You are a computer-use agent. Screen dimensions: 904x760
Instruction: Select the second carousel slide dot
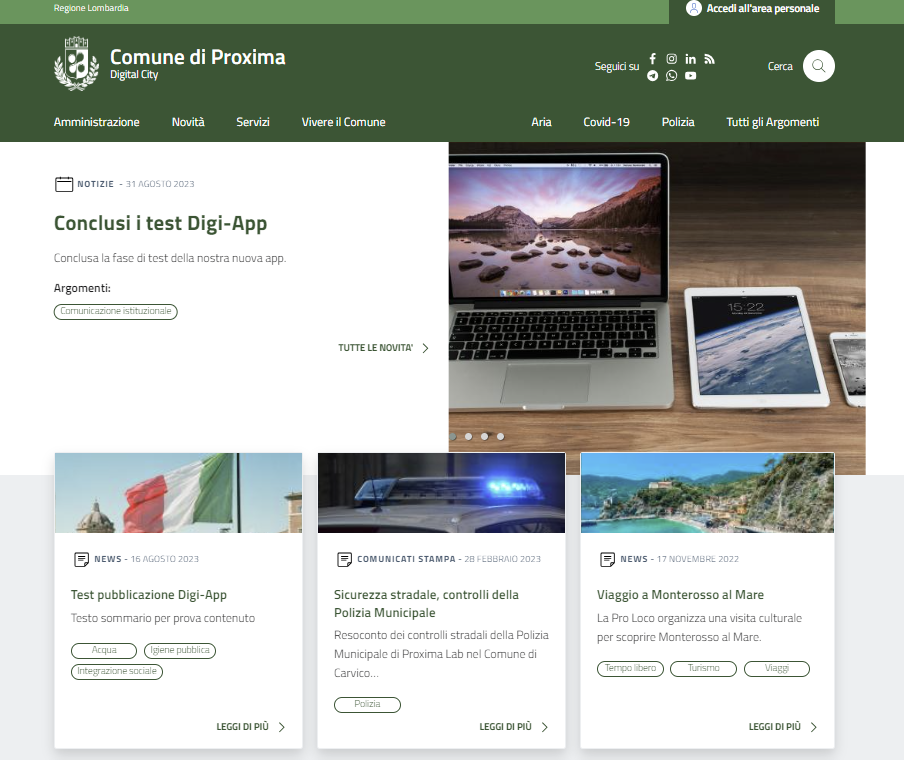(x=468, y=436)
